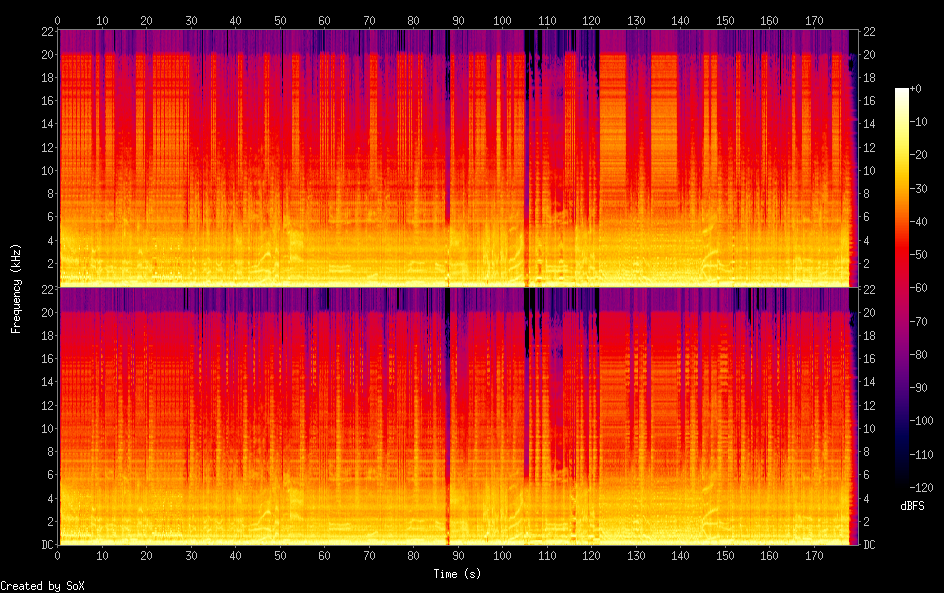Click the white top of the color bar
This screenshot has height=593, width=944.
click(x=902, y=93)
